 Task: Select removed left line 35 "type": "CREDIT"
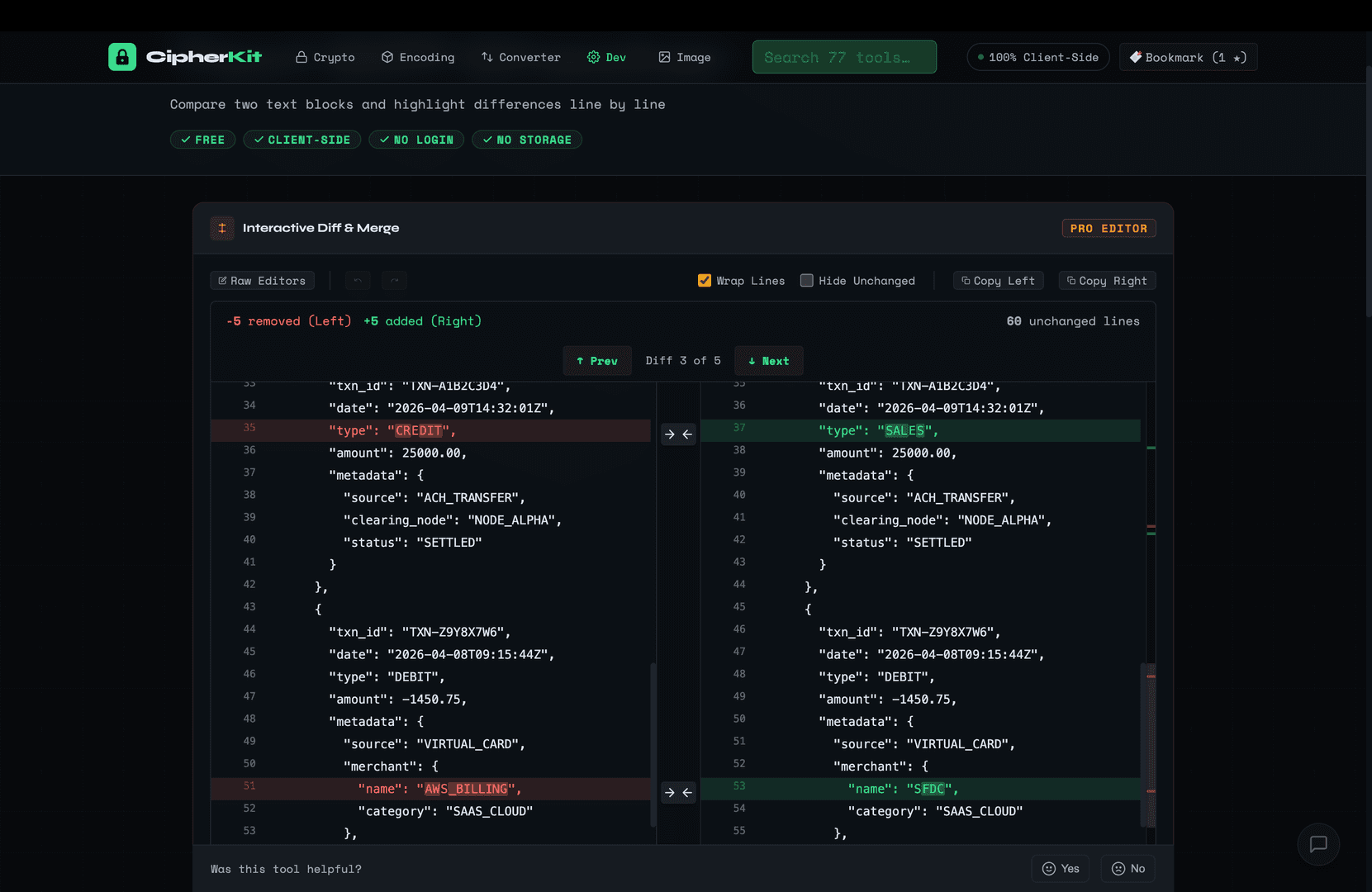[430, 431]
